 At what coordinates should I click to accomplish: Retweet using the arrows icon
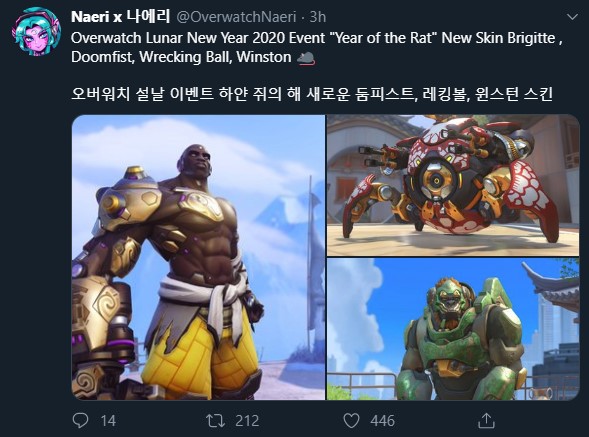[216, 420]
